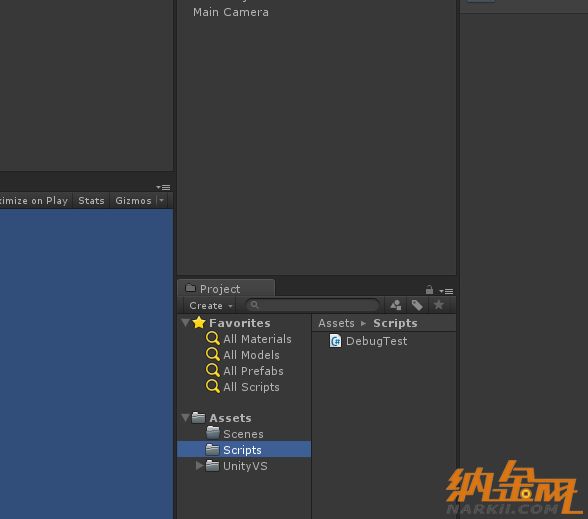Click the Search by Label tag icon
588x519 pixels.
pos(417,305)
